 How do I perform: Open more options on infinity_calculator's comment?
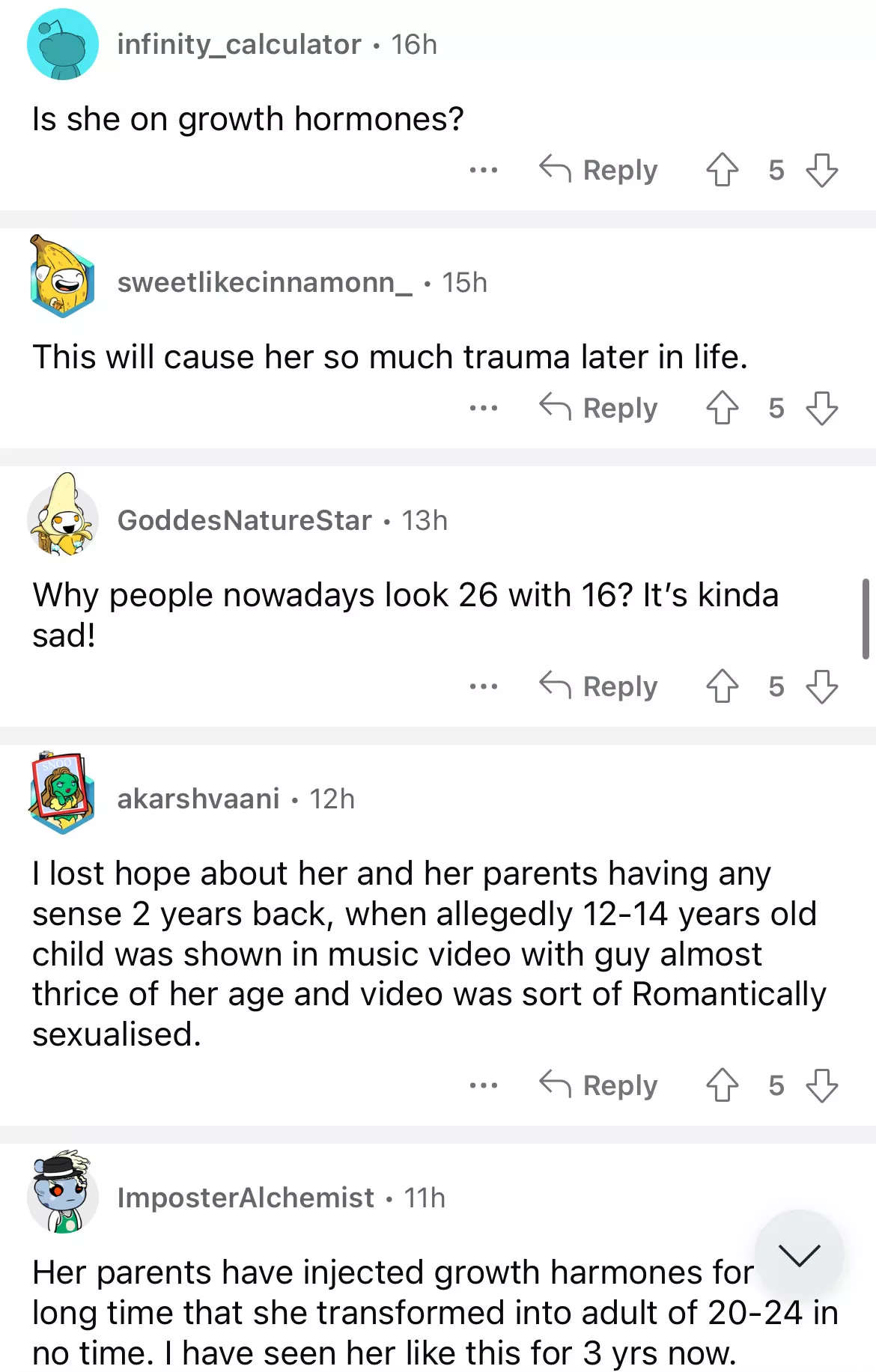483,171
